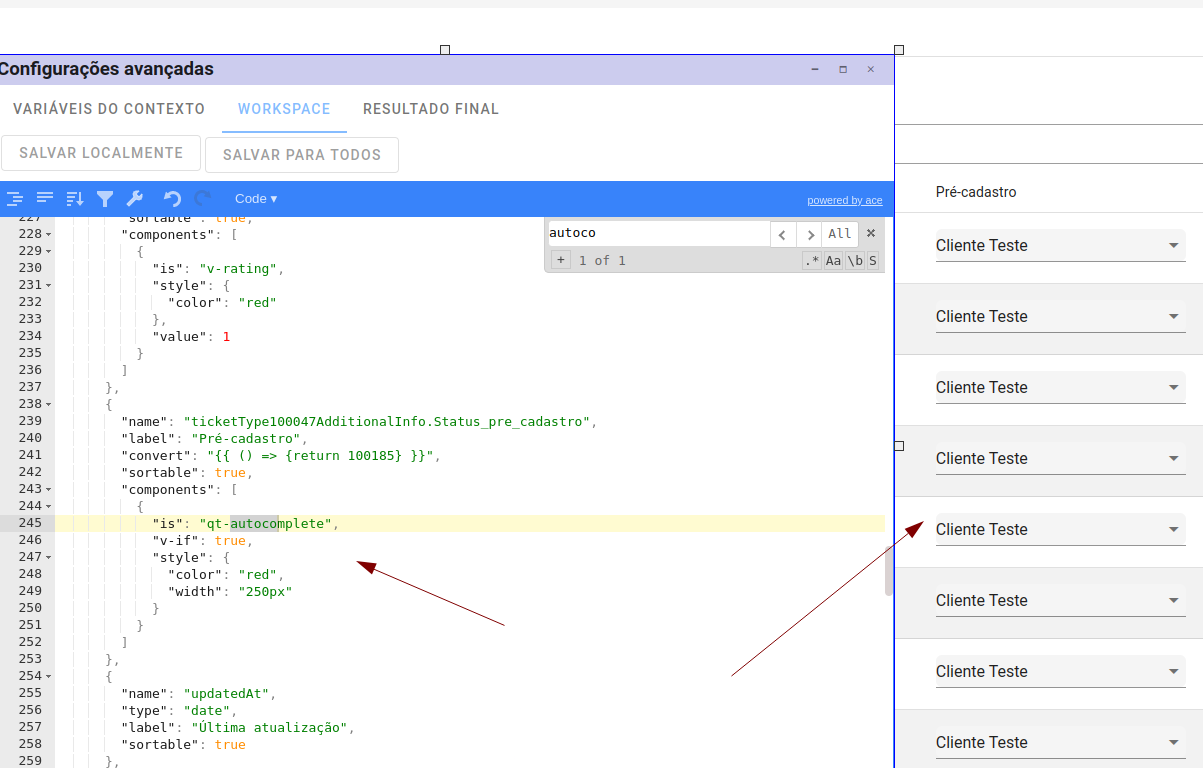Viewport: 1203px width, 768px height.
Task: Click Salvar Para Todos button
Action: (302, 155)
